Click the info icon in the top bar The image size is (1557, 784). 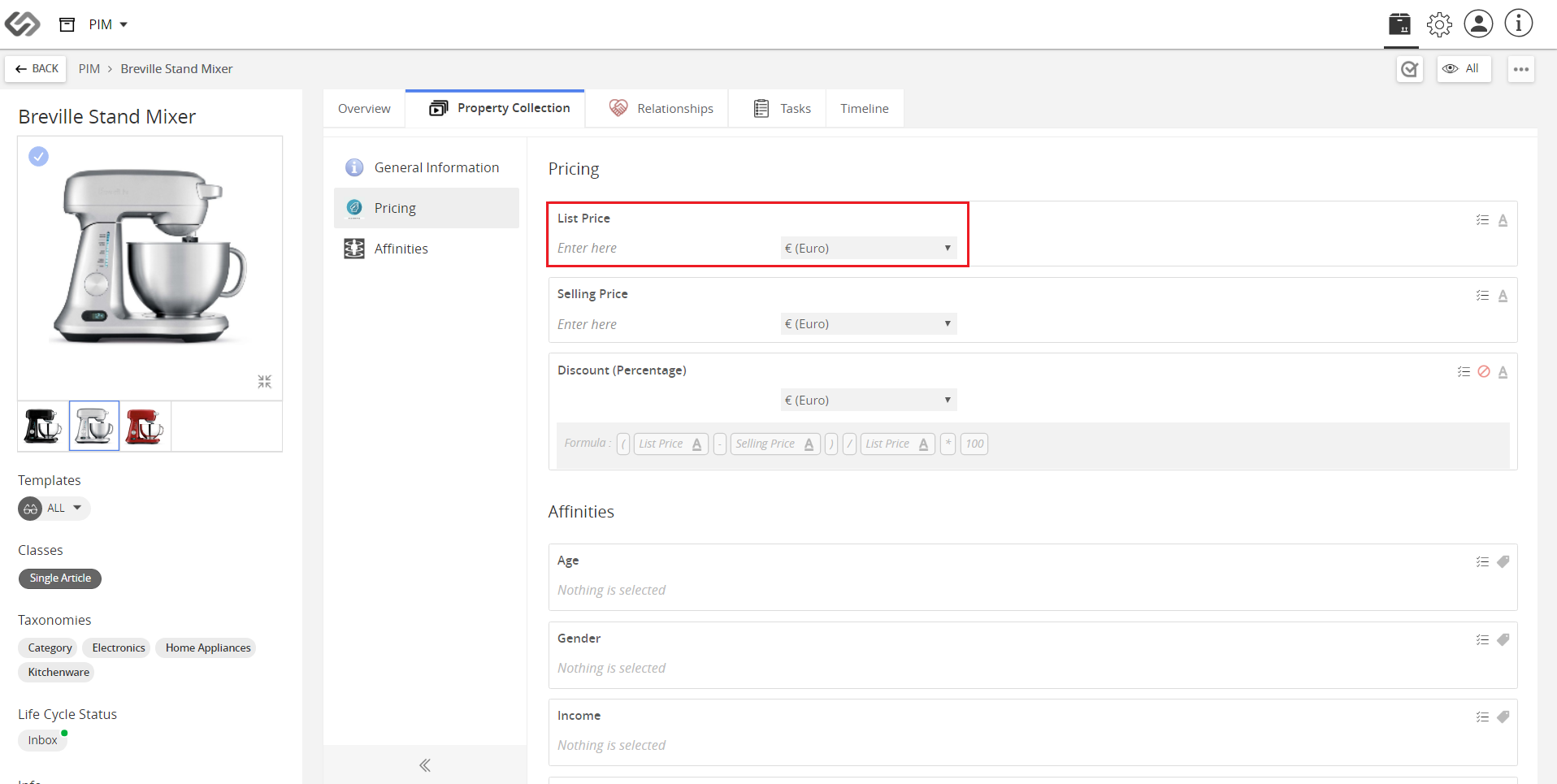1518,24
